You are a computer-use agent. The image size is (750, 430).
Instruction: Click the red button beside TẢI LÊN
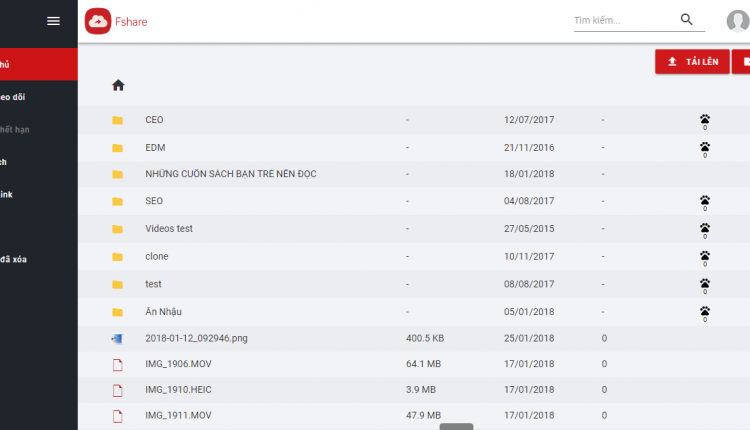(741, 62)
